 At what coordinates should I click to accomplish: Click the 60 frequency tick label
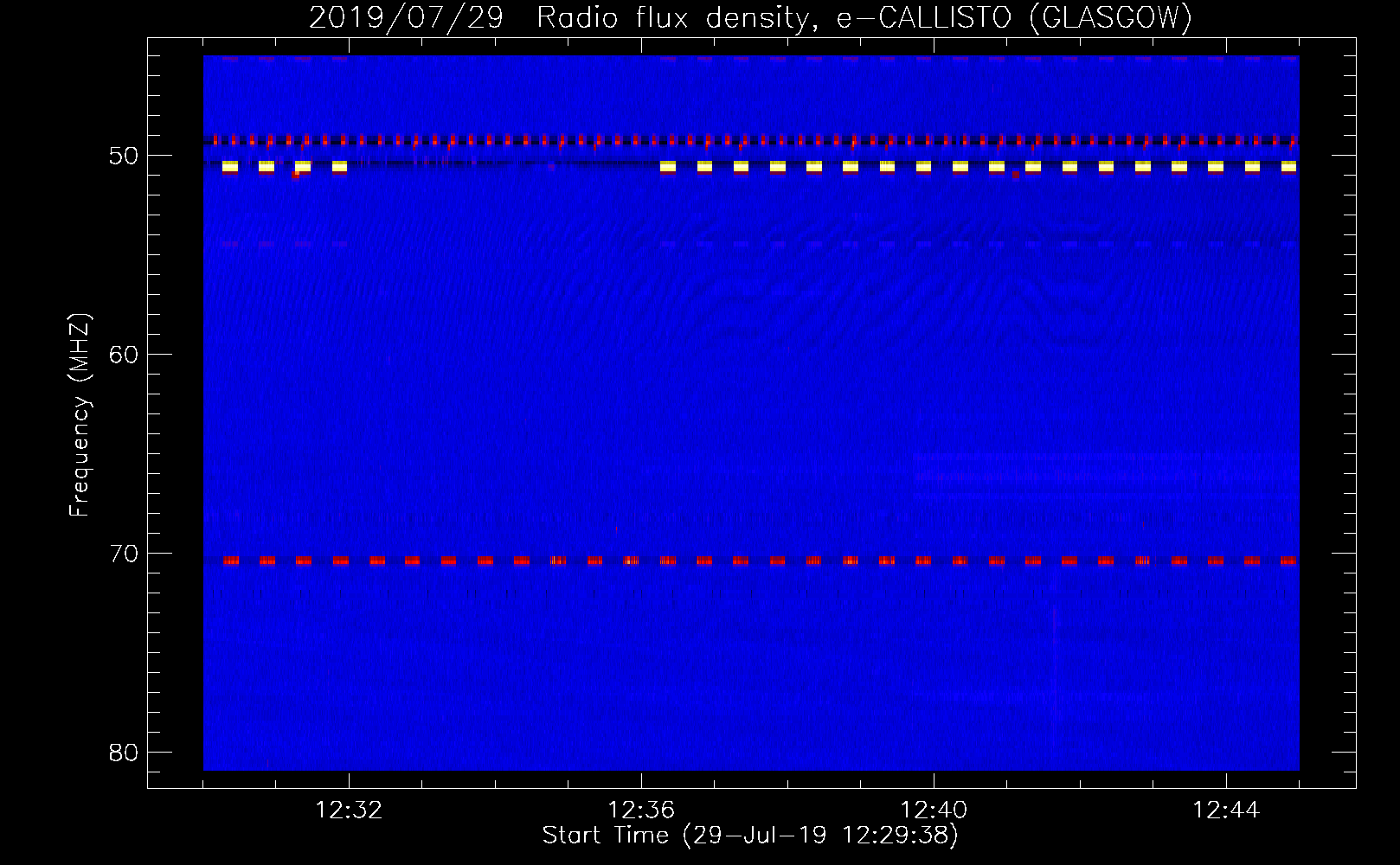[x=124, y=355]
